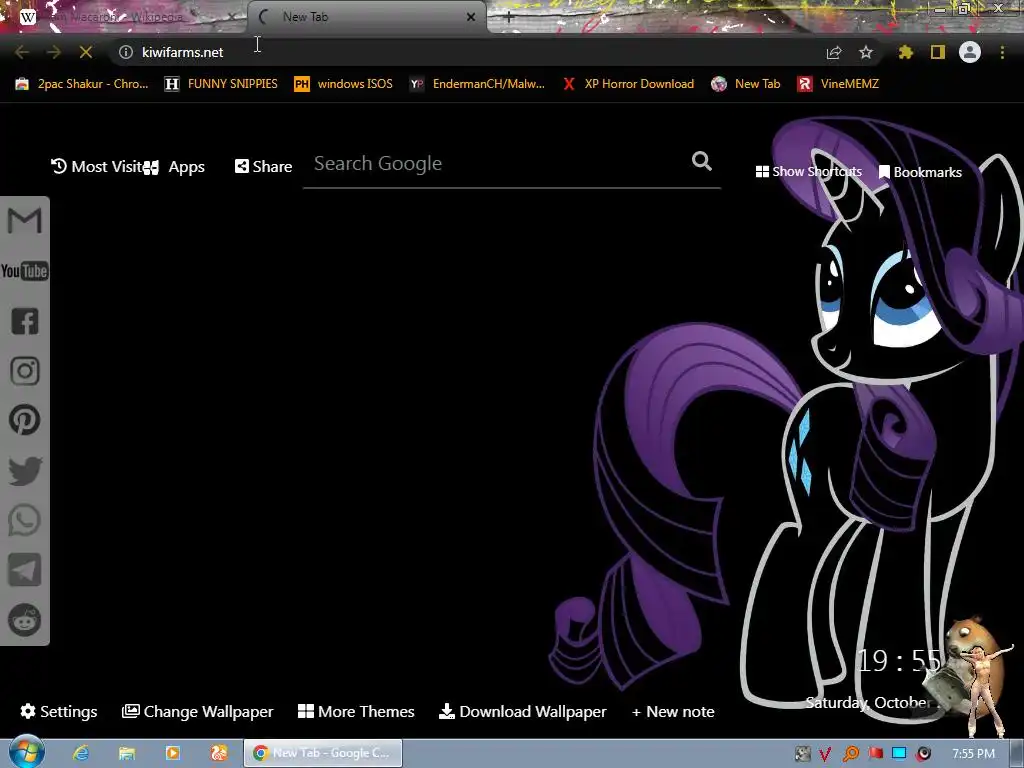The image size is (1024, 768).
Task: Share this page icon in address bar
Action: 834,52
